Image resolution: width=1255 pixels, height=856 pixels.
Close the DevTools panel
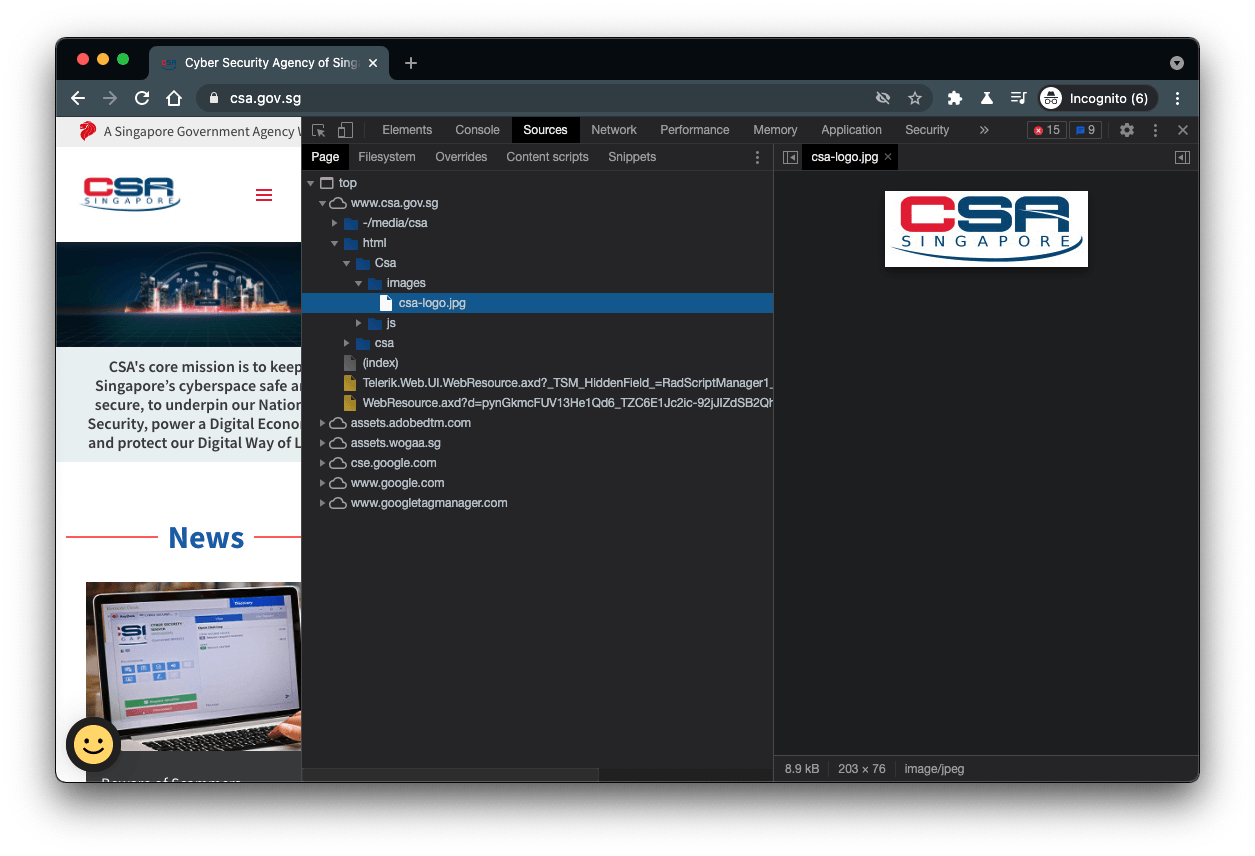(x=1183, y=130)
